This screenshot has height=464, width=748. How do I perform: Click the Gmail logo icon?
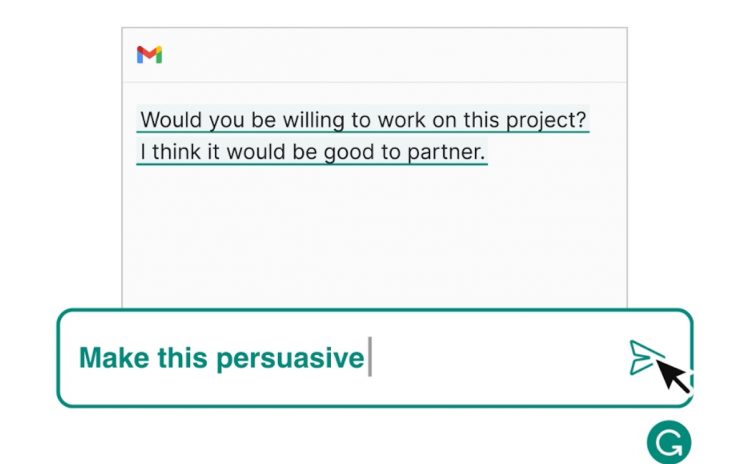(150, 55)
